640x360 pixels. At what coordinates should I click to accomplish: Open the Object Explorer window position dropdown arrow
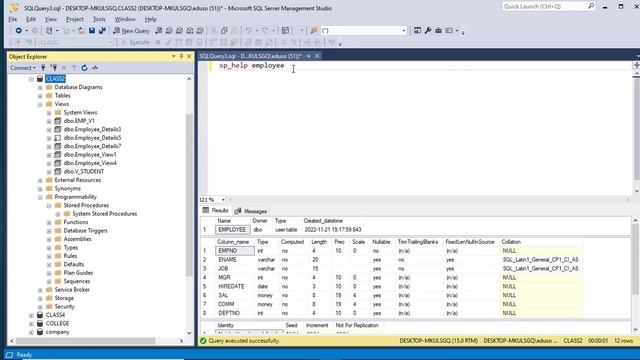tap(173, 56)
